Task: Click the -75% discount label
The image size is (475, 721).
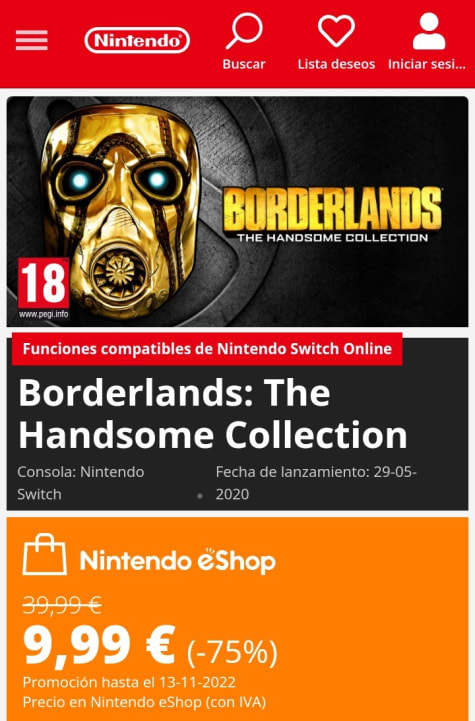Action: tap(232, 652)
